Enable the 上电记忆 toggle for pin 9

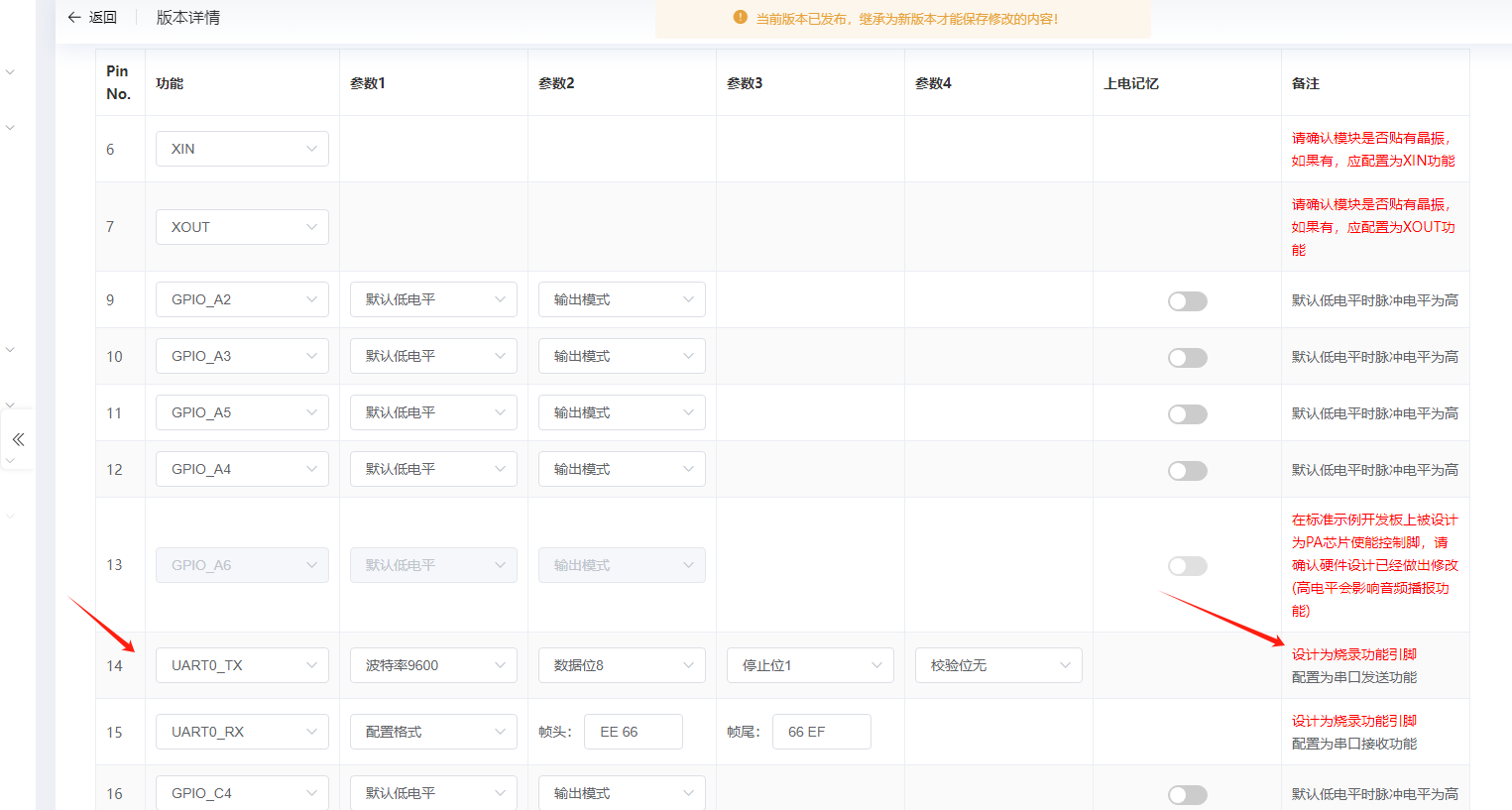[x=1187, y=301]
